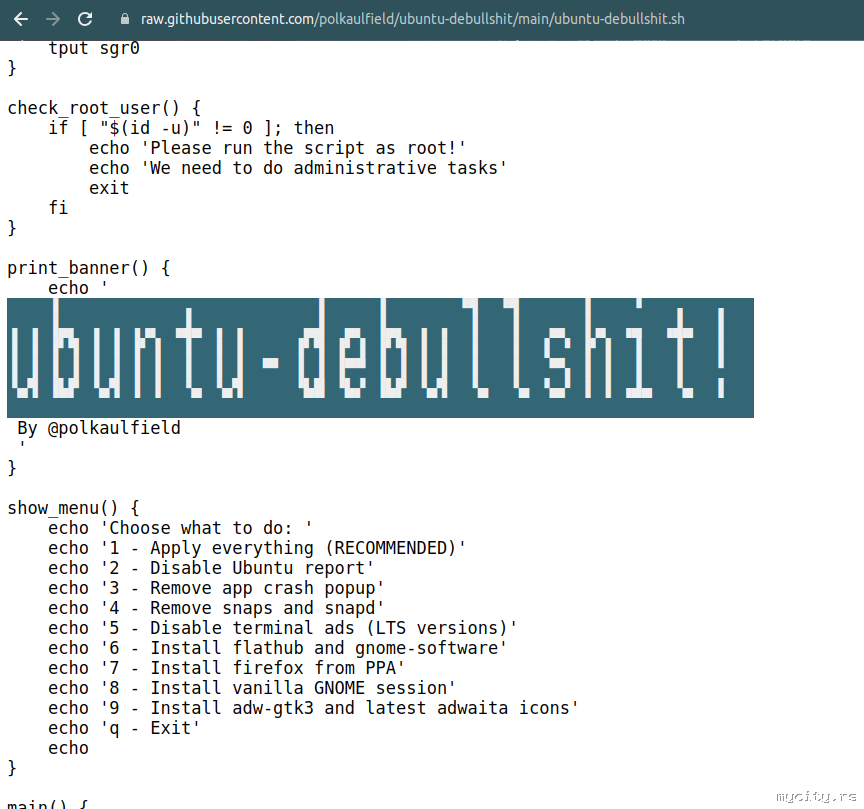Click 'show_menu() {' function header
This screenshot has height=809, width=864.
coord(73,508)
